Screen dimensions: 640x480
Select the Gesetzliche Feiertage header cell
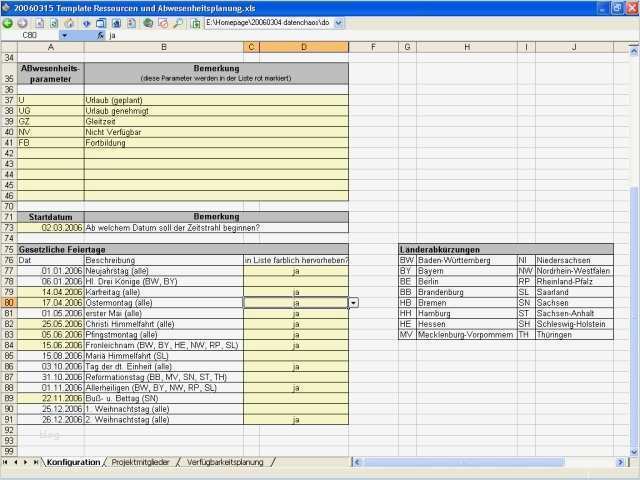click(183, 249)
